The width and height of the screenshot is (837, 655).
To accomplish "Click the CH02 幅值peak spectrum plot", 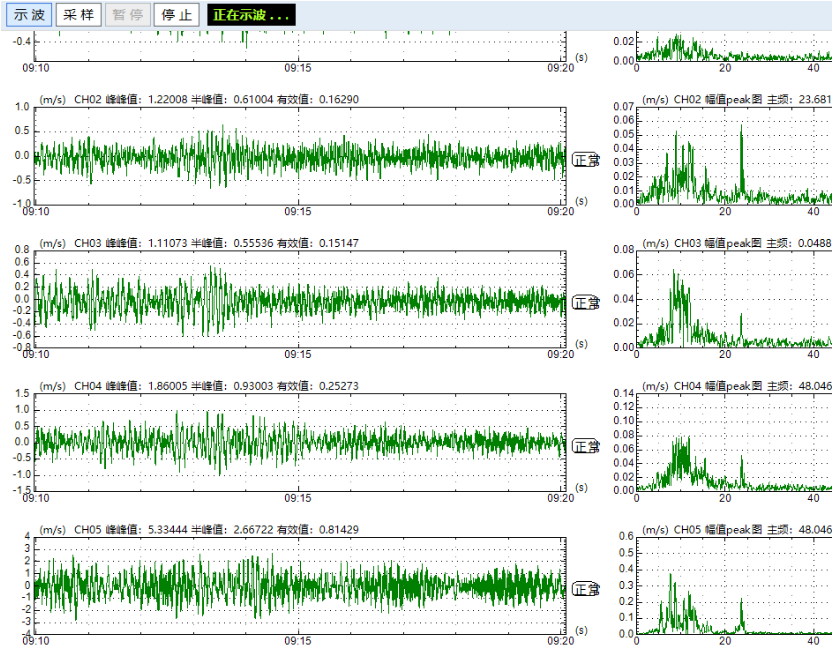I will 734,155.
